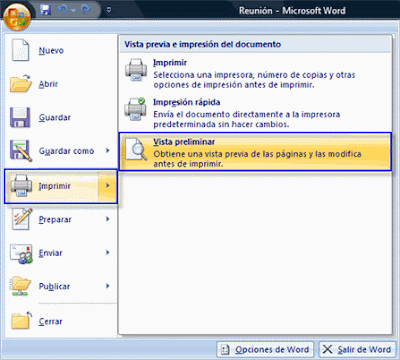Expand the Guardar como submenu arrow
The width and height of the screenshot is (400, 360).
tap(108, 151)
